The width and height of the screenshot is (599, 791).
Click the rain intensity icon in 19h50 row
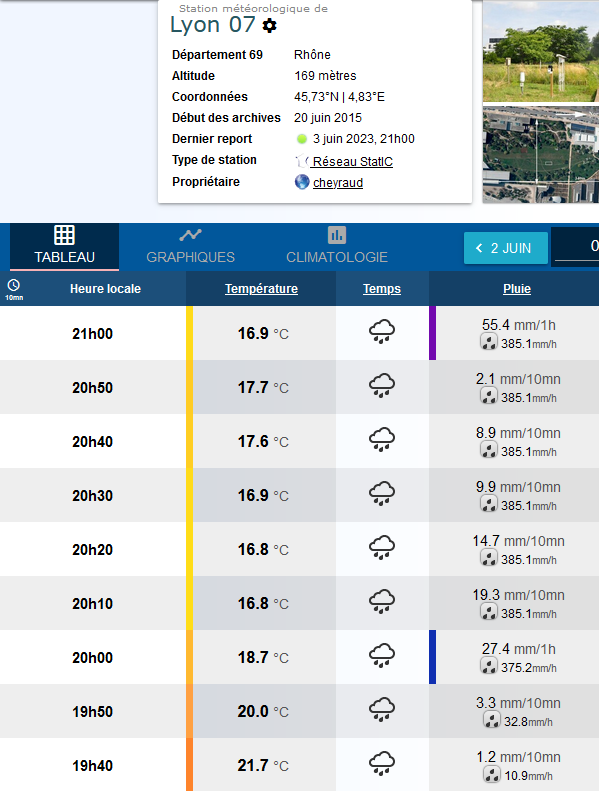(x=492, y=721)
